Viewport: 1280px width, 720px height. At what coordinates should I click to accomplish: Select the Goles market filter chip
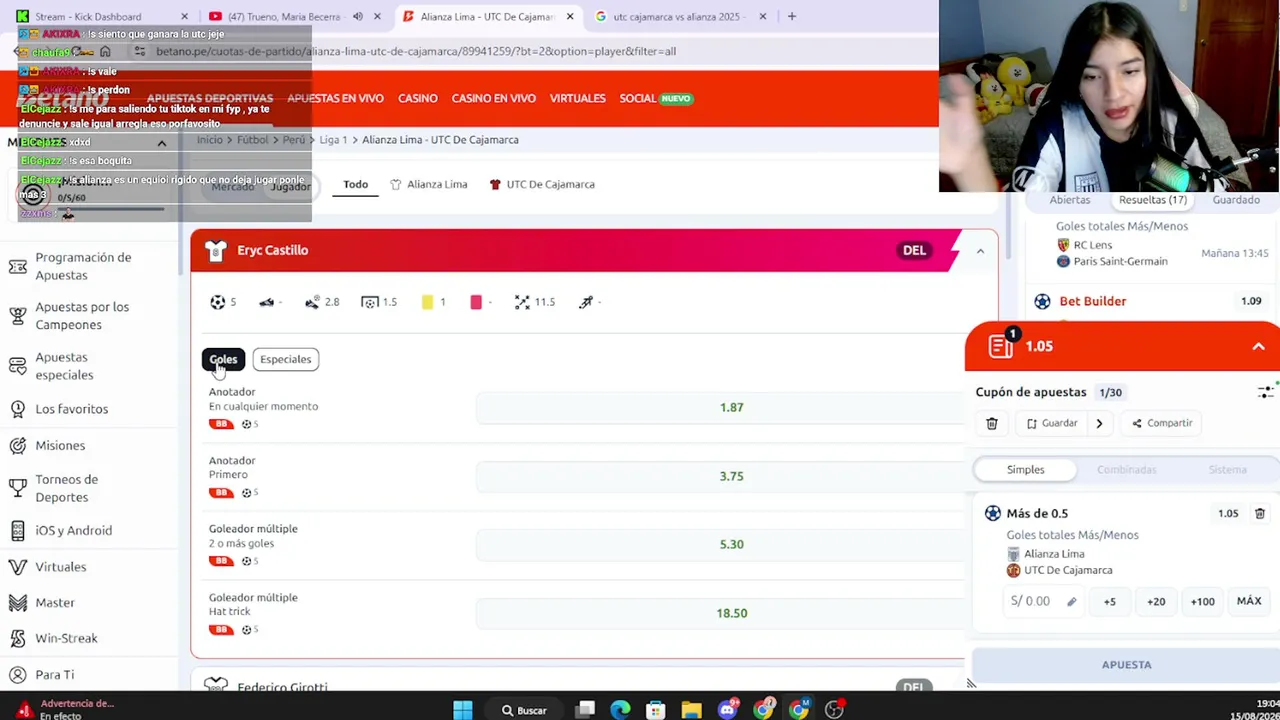pyautogui.click(x=223, y=359)
